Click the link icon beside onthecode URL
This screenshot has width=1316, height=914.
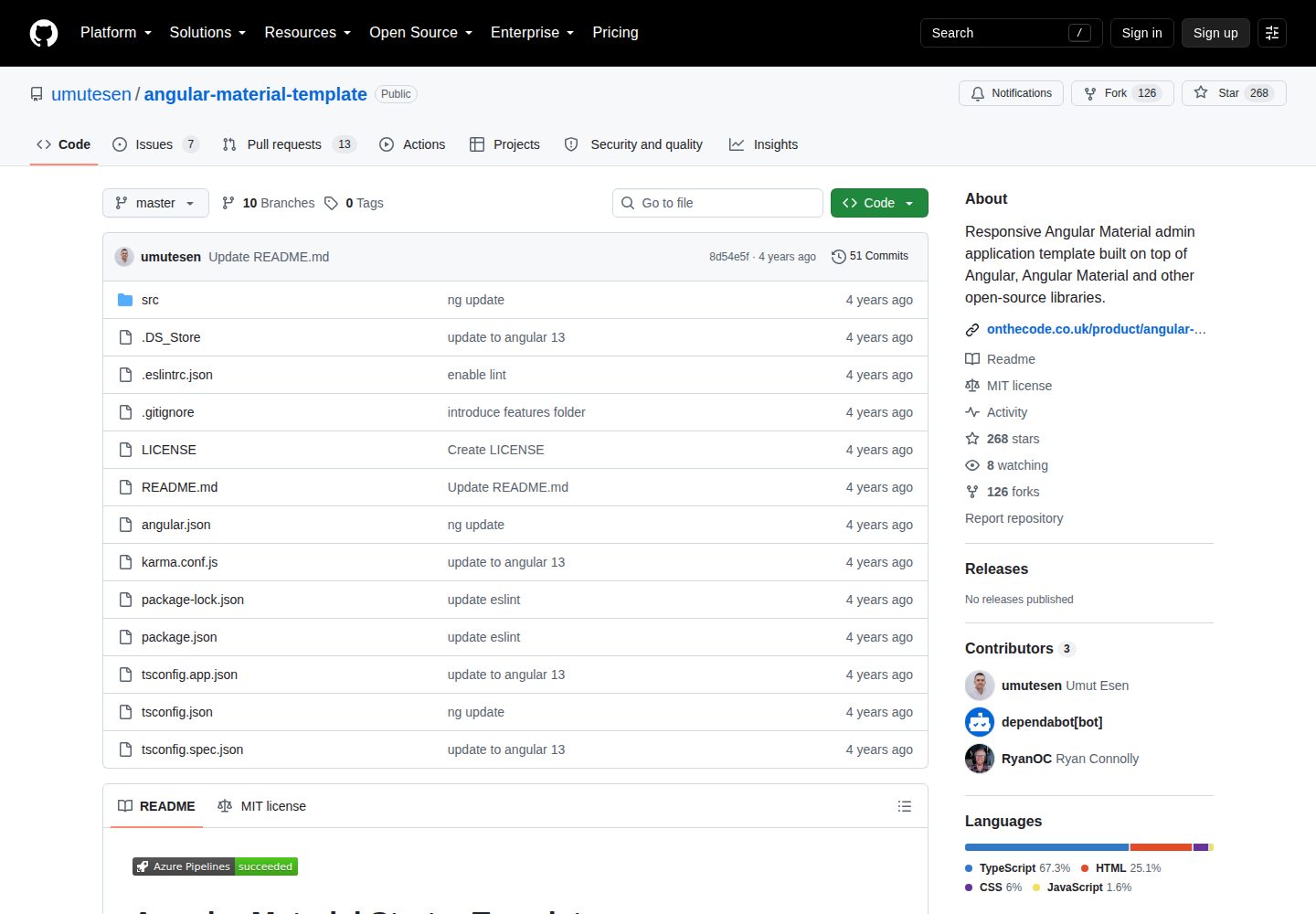coord(972,329)
